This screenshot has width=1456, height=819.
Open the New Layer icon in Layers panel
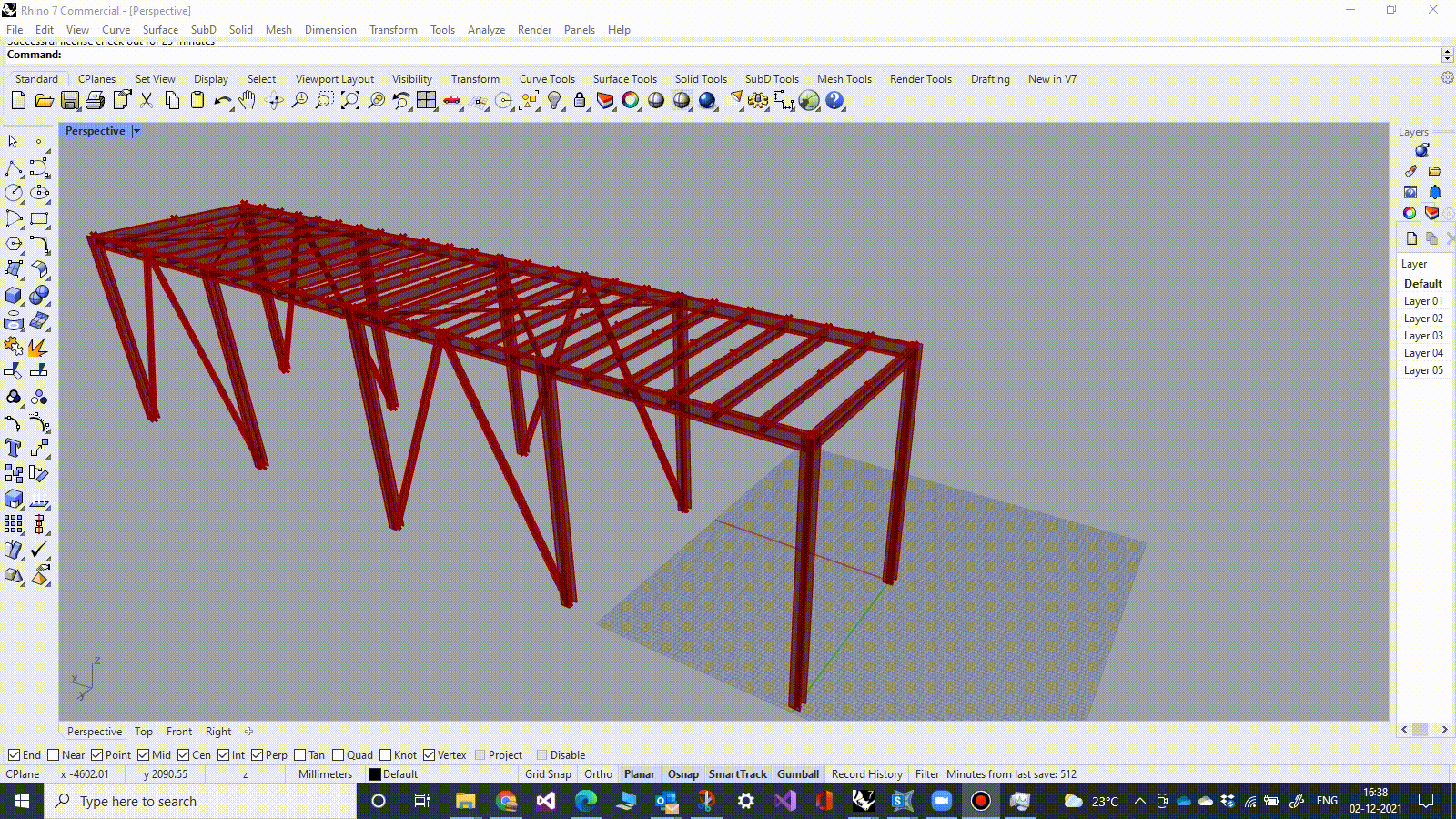click(x=1411, y=238)
